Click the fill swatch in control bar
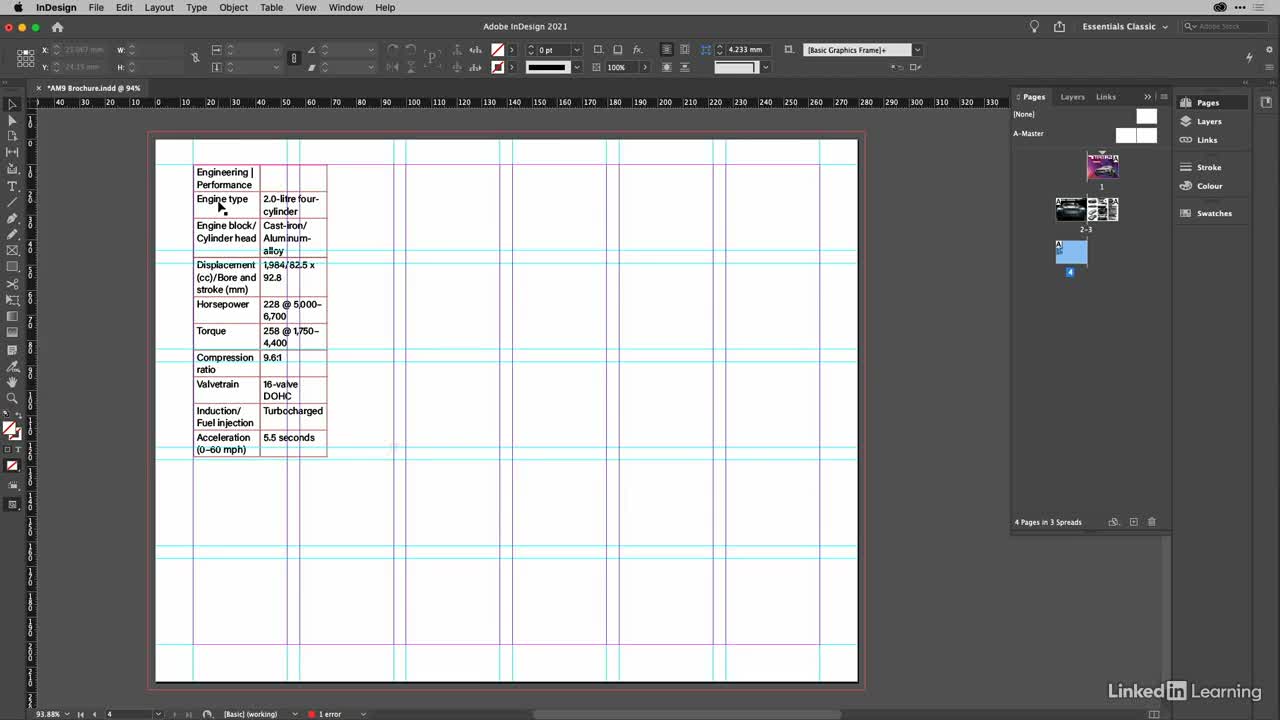This screenshot has width=1280, height=720. 498,50
